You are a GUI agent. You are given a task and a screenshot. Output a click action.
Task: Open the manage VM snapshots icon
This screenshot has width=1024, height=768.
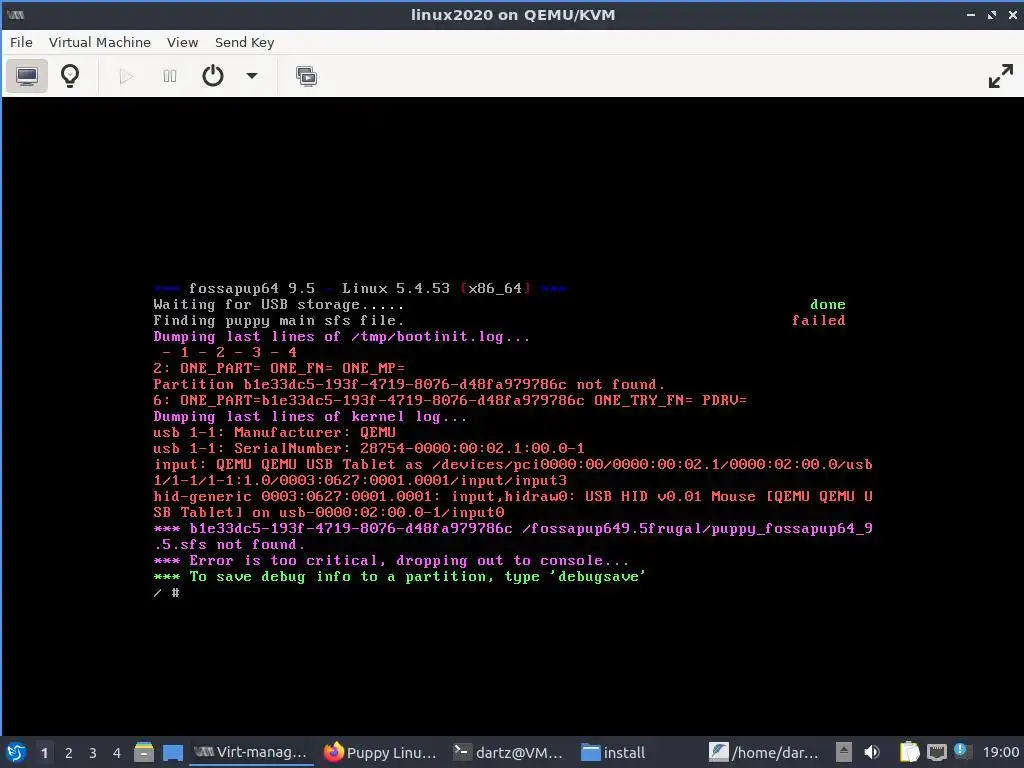(306, 76)
